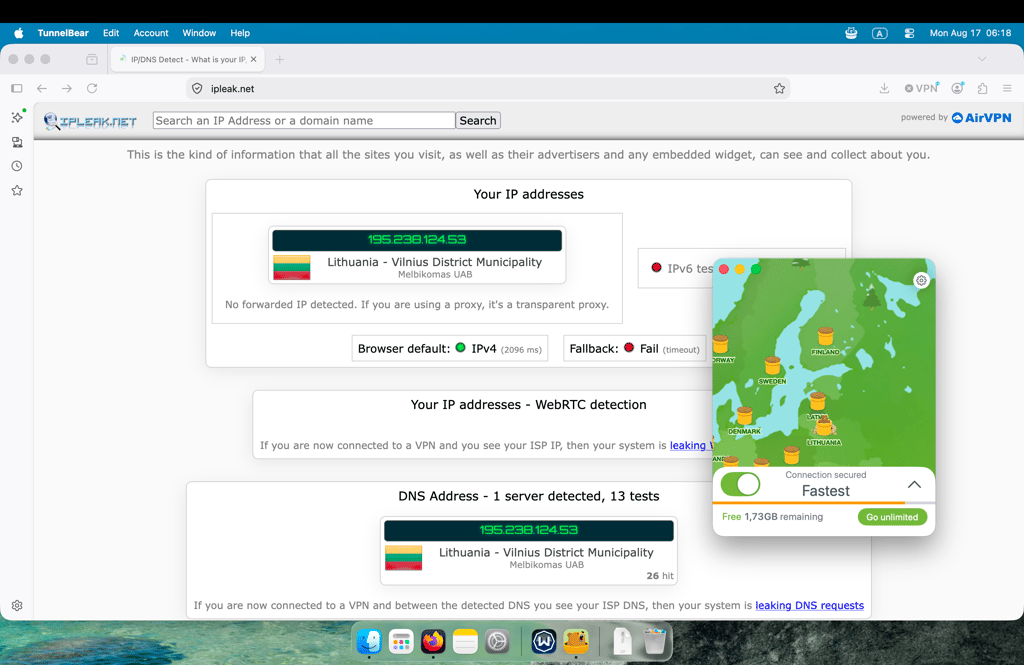Screen dimensions: 1024x665
Task: Open Notes from the dock
Action: [x=465, y=641]
